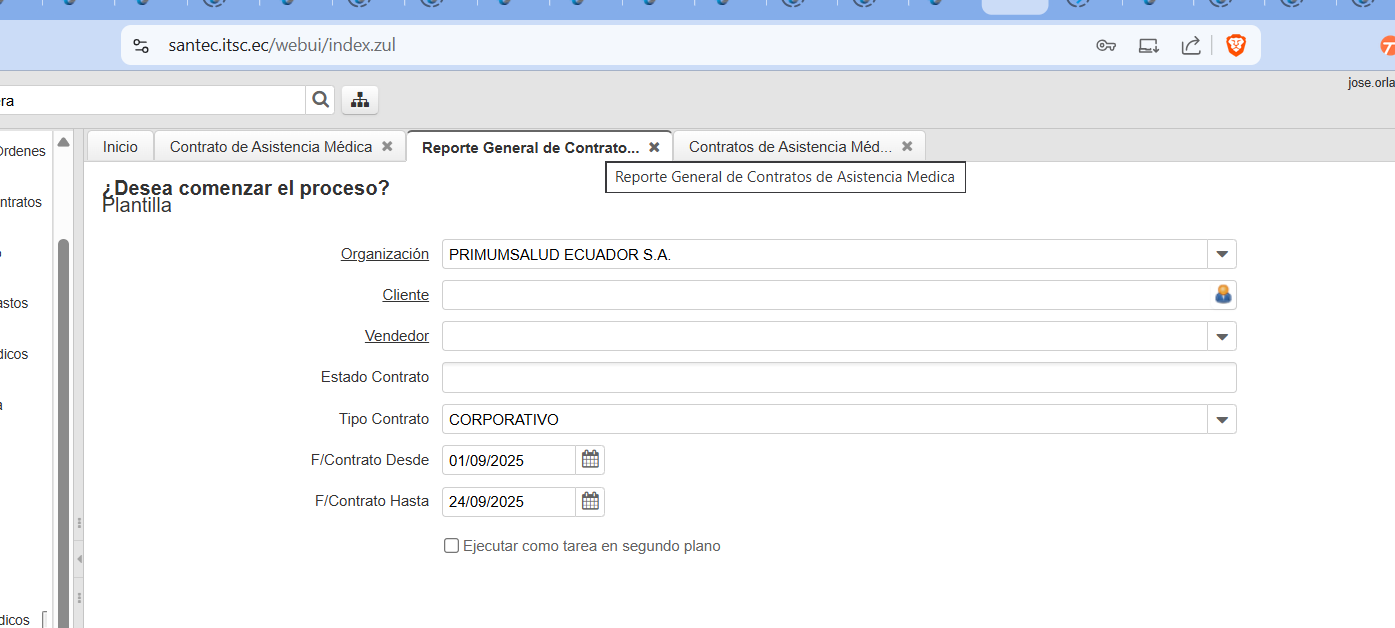Click the search magnifier icon
Image resolution: width=1395 pixels, height=628 pixels.
pos(320,100)
